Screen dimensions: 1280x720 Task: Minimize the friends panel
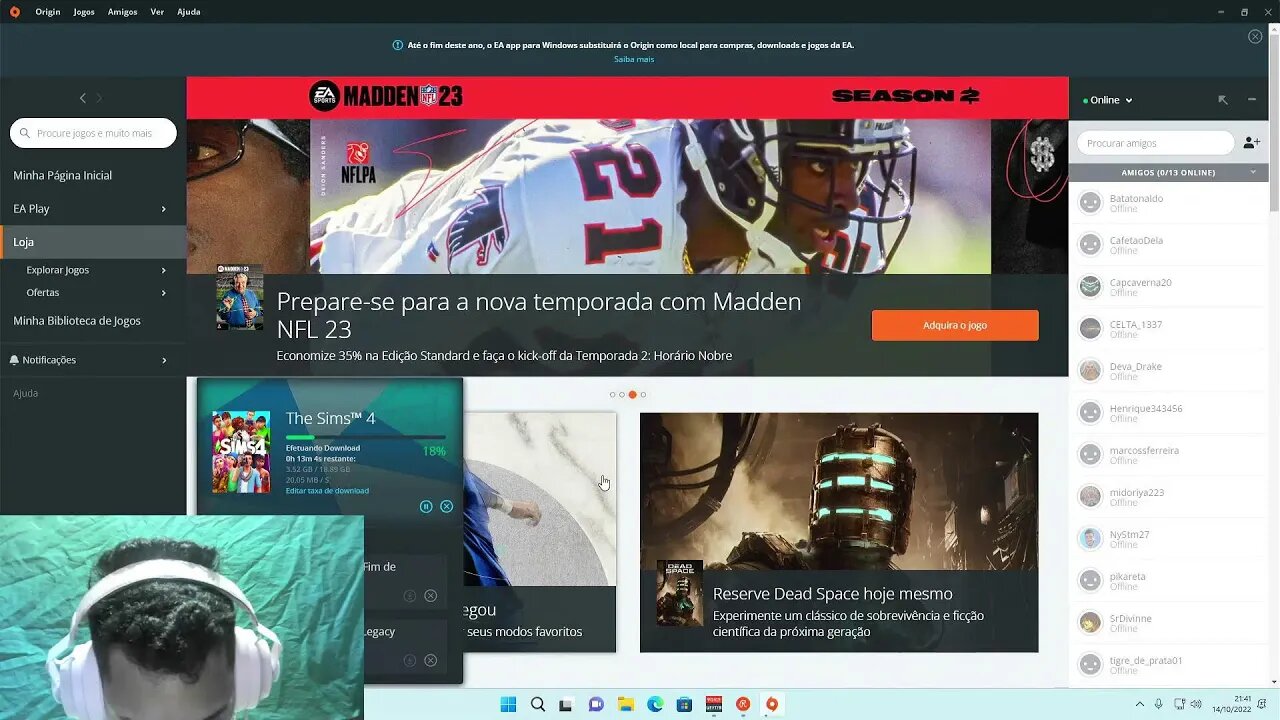tap(1252, 100)
